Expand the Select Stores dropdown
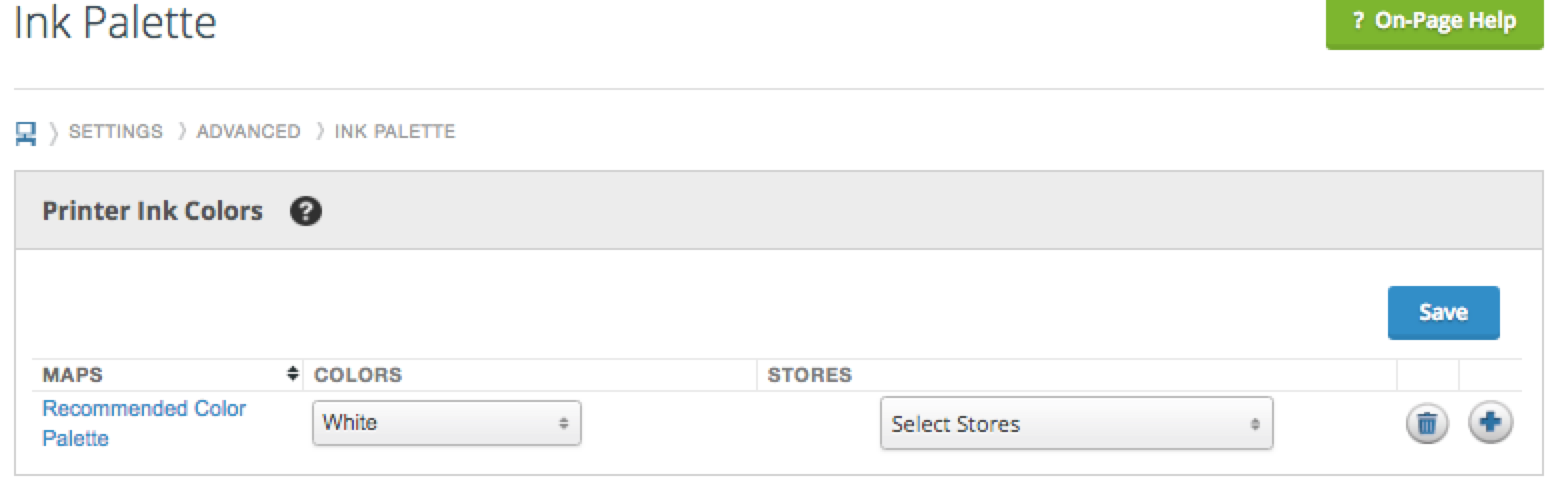Viewport: 1552px width, 496px height. click(x=1075, y=424)
